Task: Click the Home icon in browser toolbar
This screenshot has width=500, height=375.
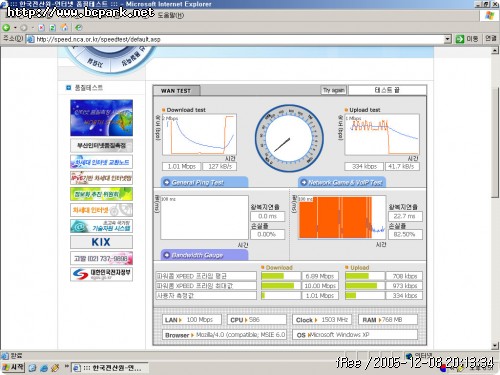Action: point(65,27)
